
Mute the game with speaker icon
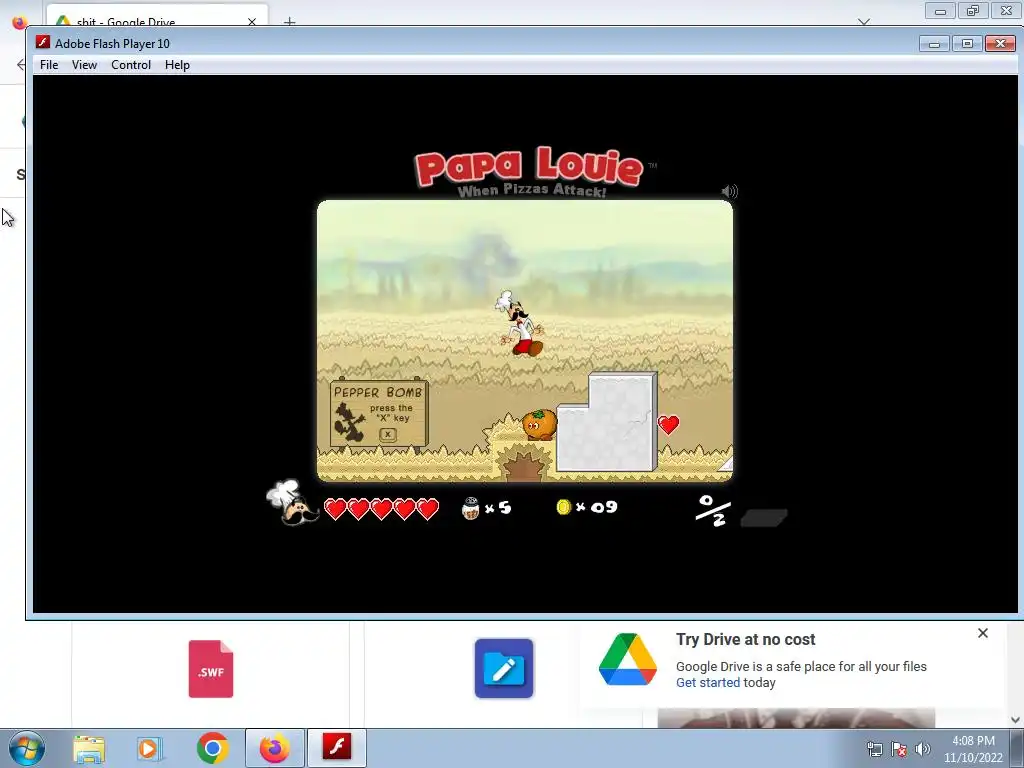click(729, 191)
